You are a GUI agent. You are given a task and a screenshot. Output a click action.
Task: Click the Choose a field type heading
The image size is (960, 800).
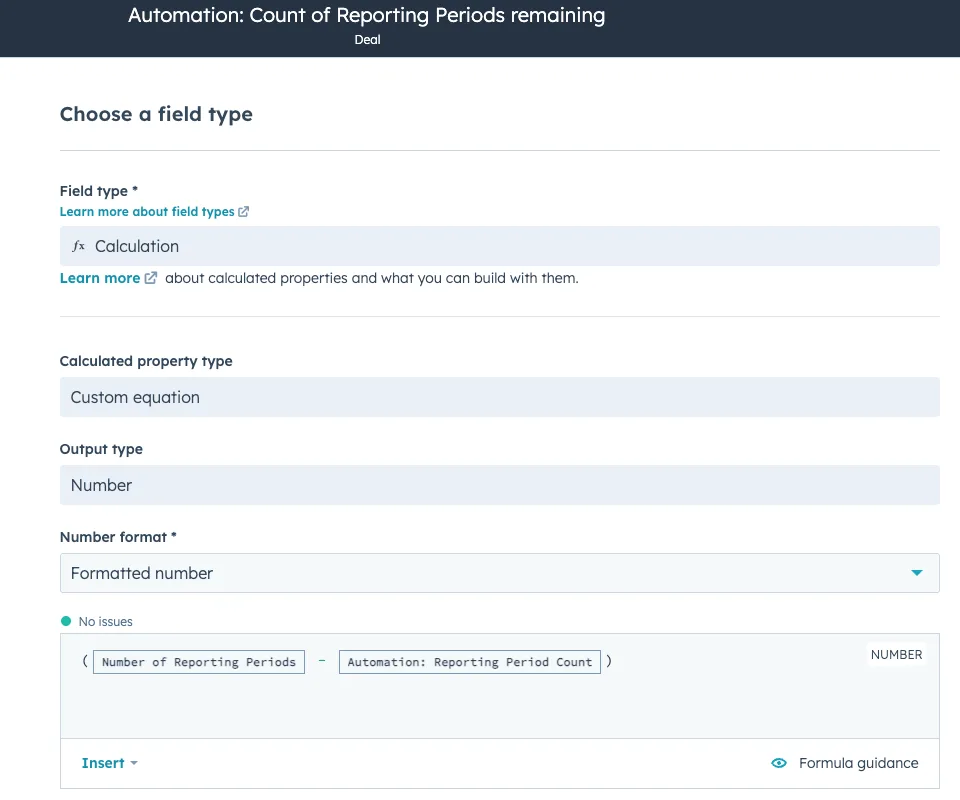(156, 114)
